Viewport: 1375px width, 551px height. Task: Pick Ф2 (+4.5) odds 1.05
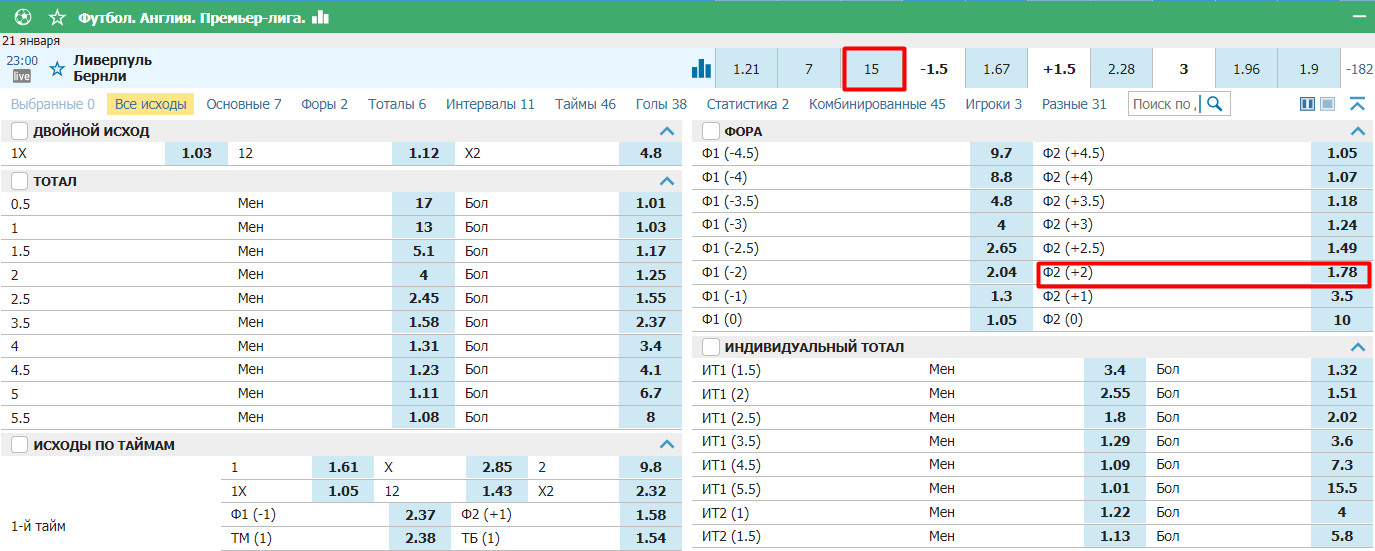click(1342, 154)
